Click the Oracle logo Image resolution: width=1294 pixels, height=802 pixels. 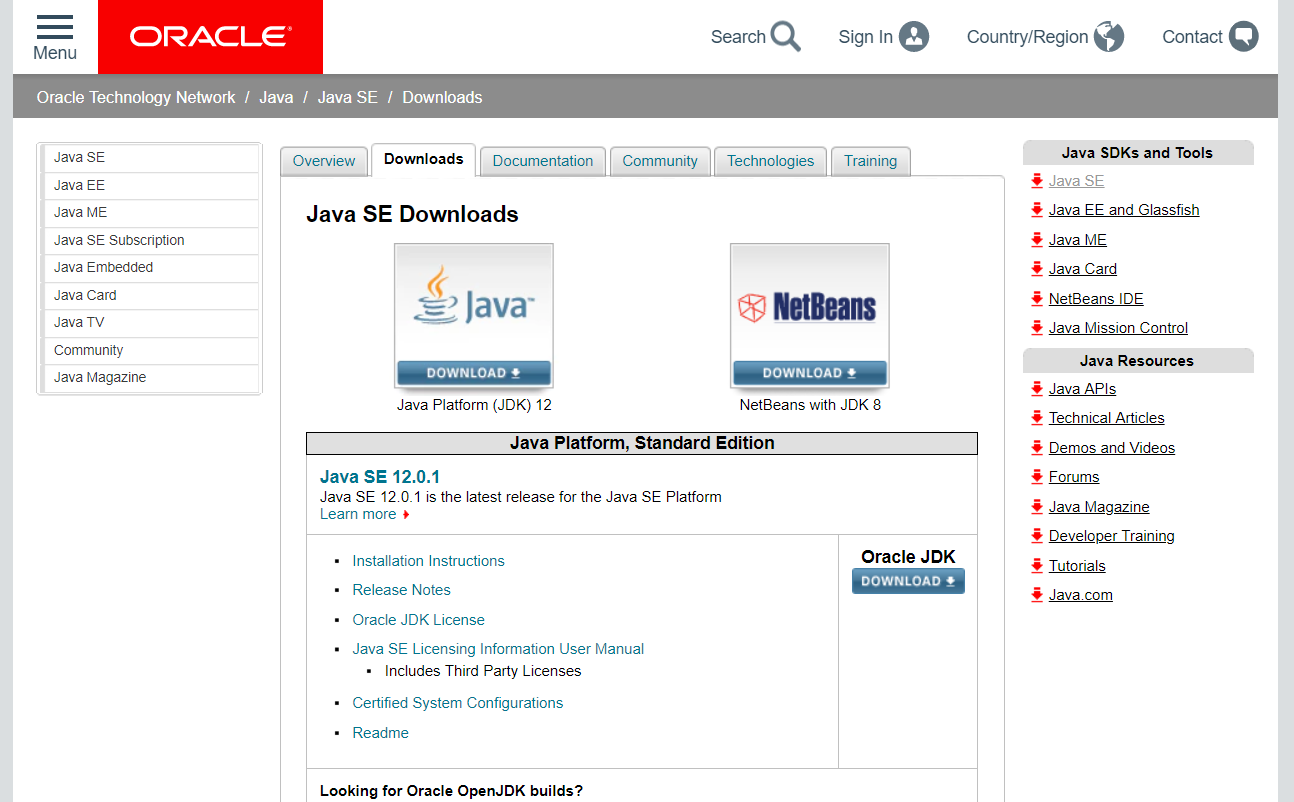click(x=210, y=37)
